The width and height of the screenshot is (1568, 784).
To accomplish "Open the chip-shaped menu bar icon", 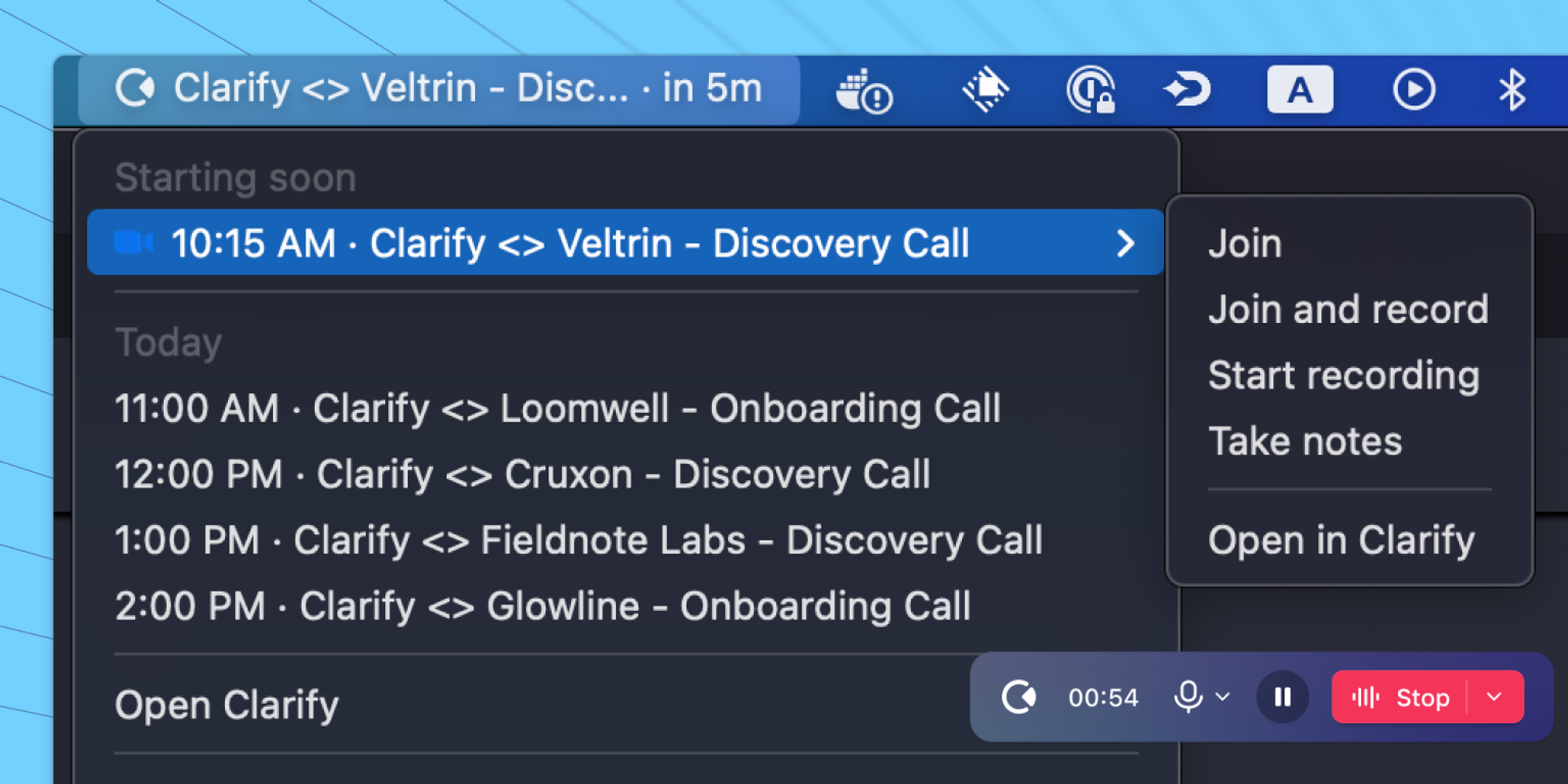I will [x=985, y=89].
